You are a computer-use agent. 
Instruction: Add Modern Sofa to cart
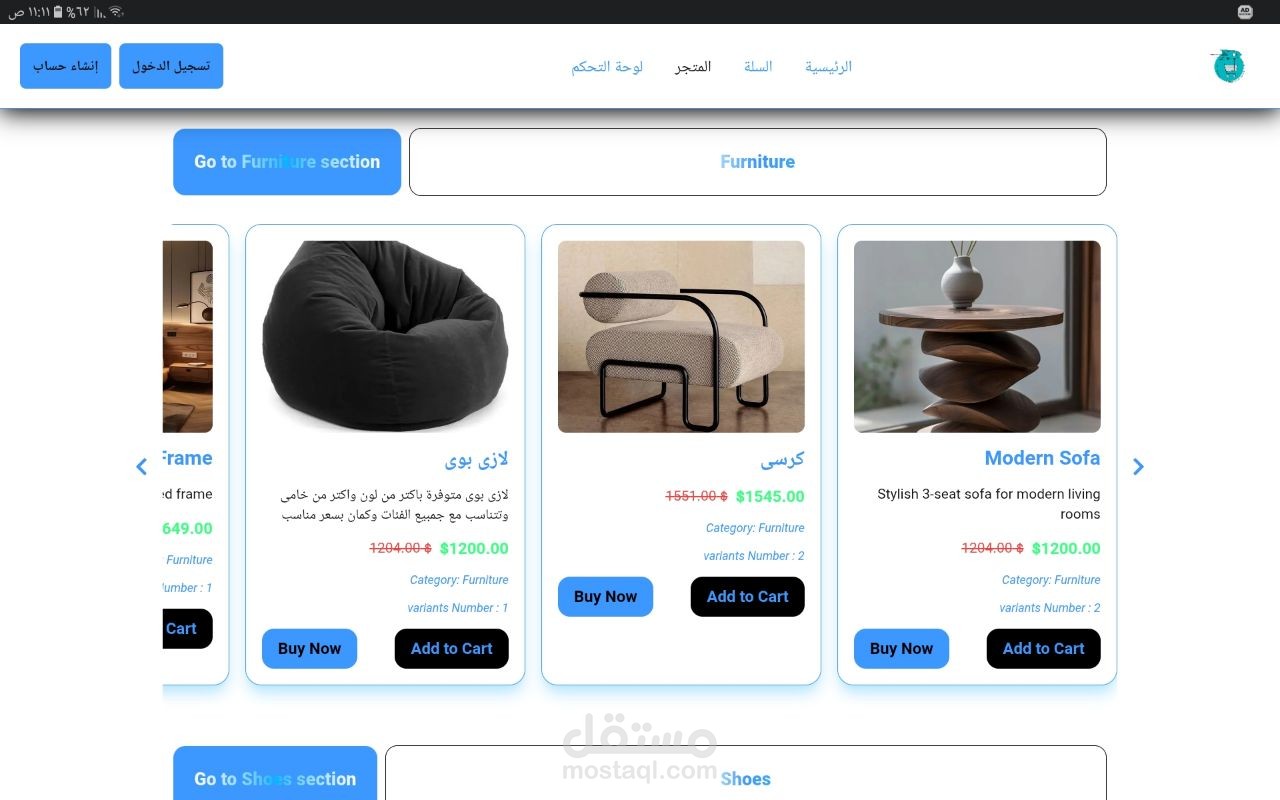pos(1043,649)
